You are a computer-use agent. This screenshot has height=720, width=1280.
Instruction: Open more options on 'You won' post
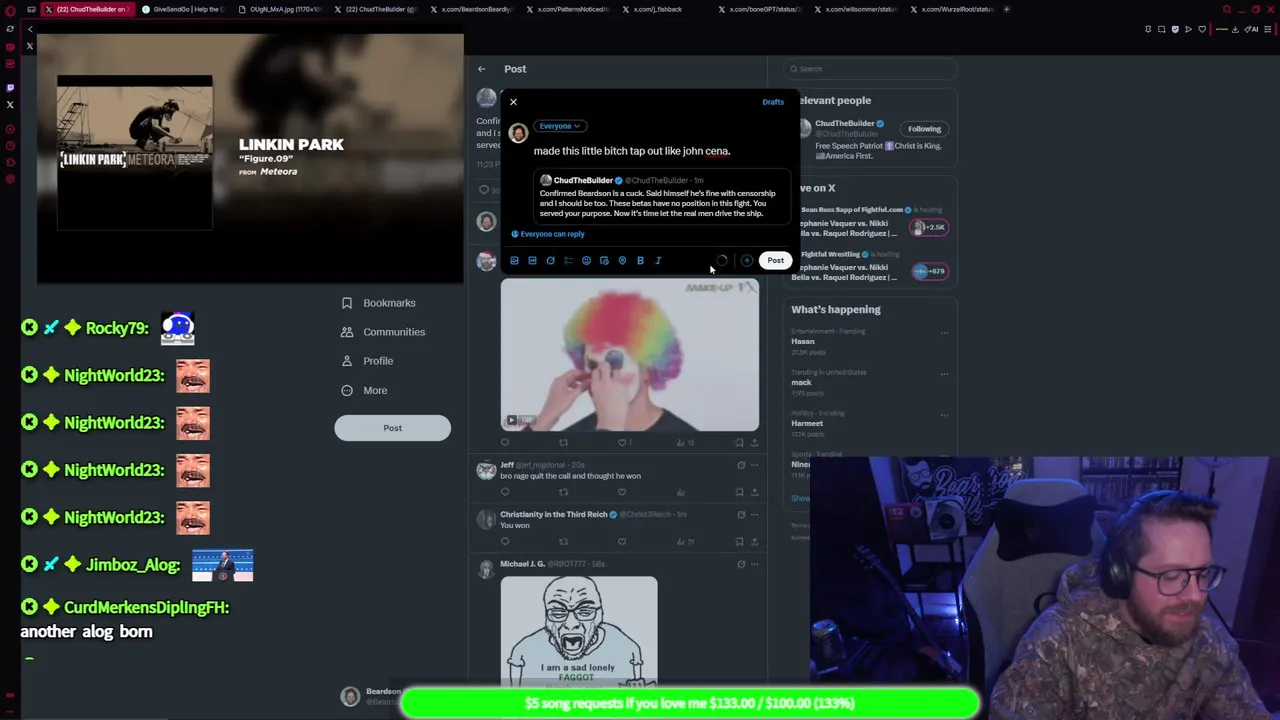coord(755,514)
